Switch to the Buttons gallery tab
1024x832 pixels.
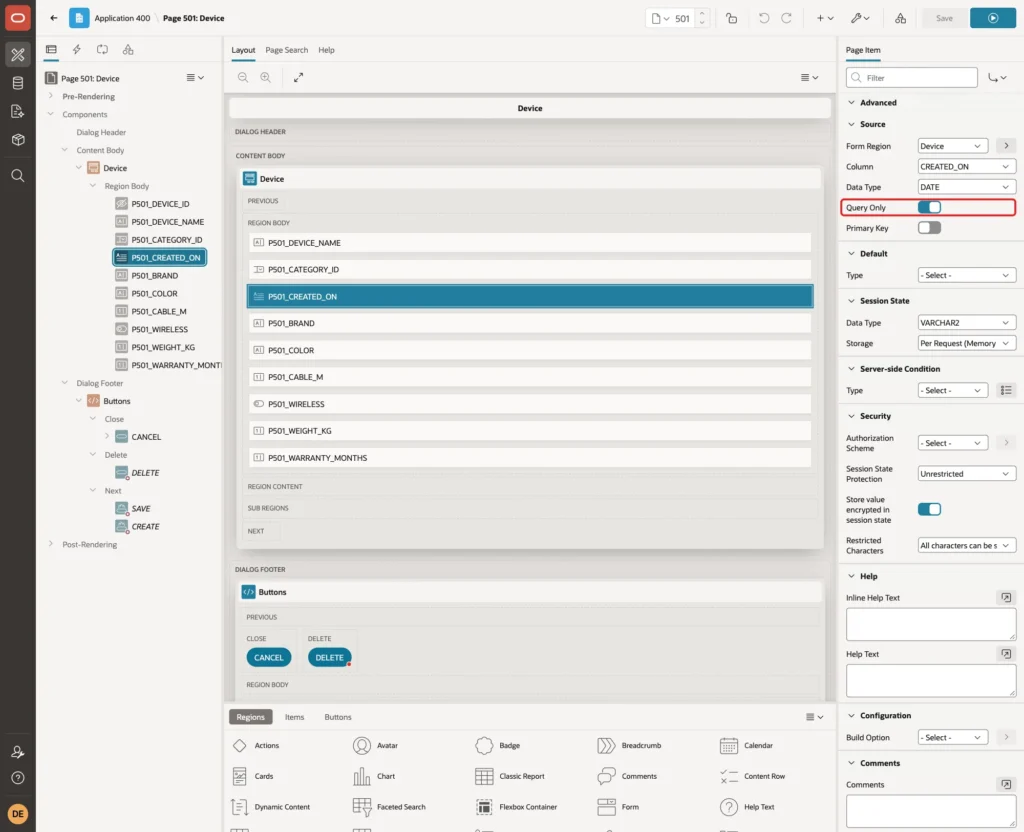338,717
